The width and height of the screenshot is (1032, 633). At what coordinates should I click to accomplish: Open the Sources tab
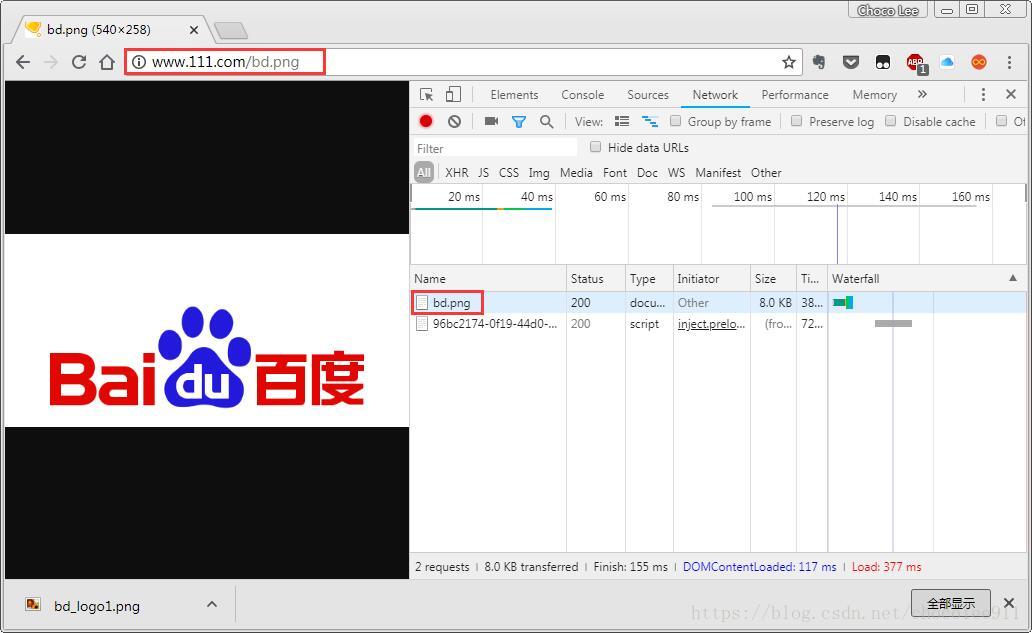648,95
